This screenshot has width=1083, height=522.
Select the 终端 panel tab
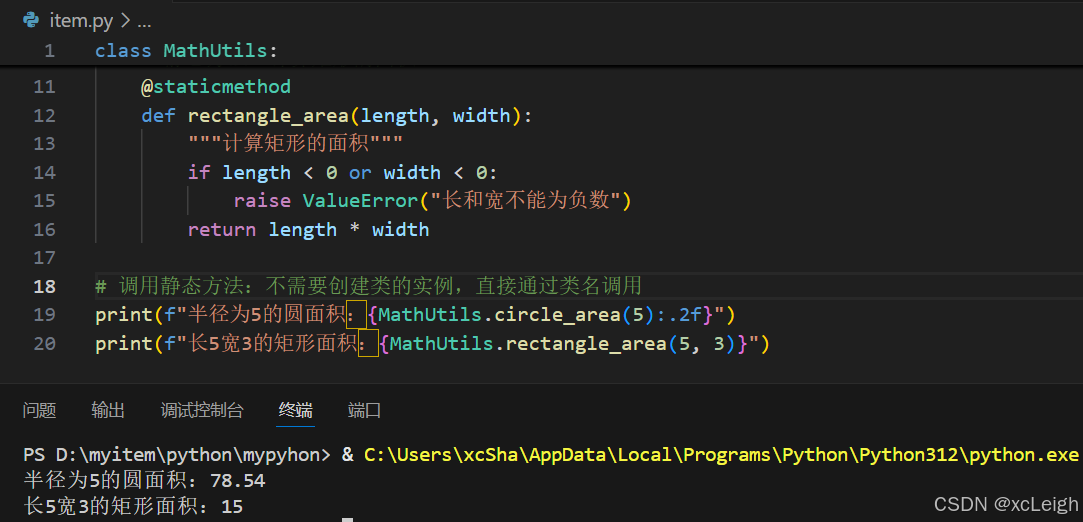pos(296,411)
